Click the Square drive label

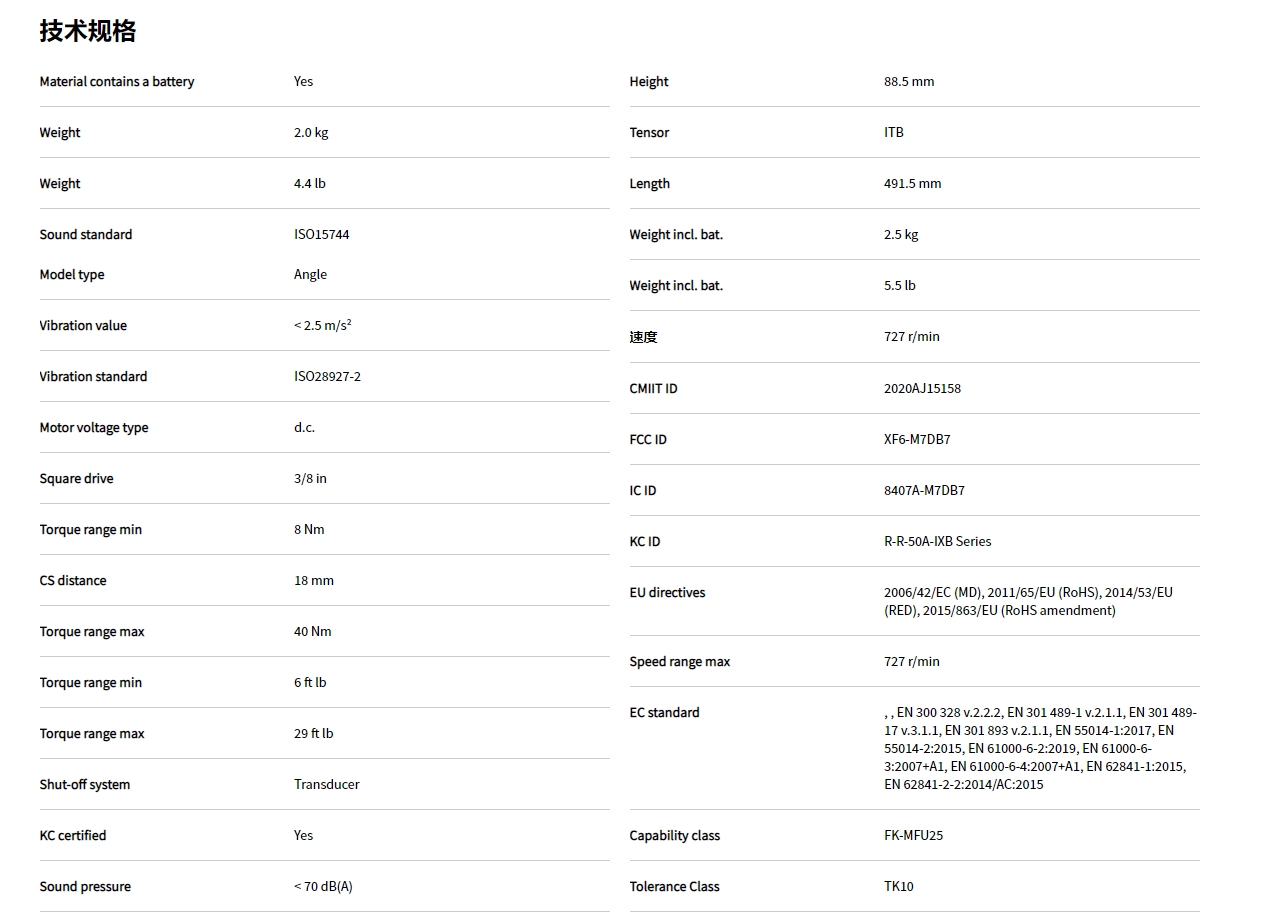(x=76, y=478)
